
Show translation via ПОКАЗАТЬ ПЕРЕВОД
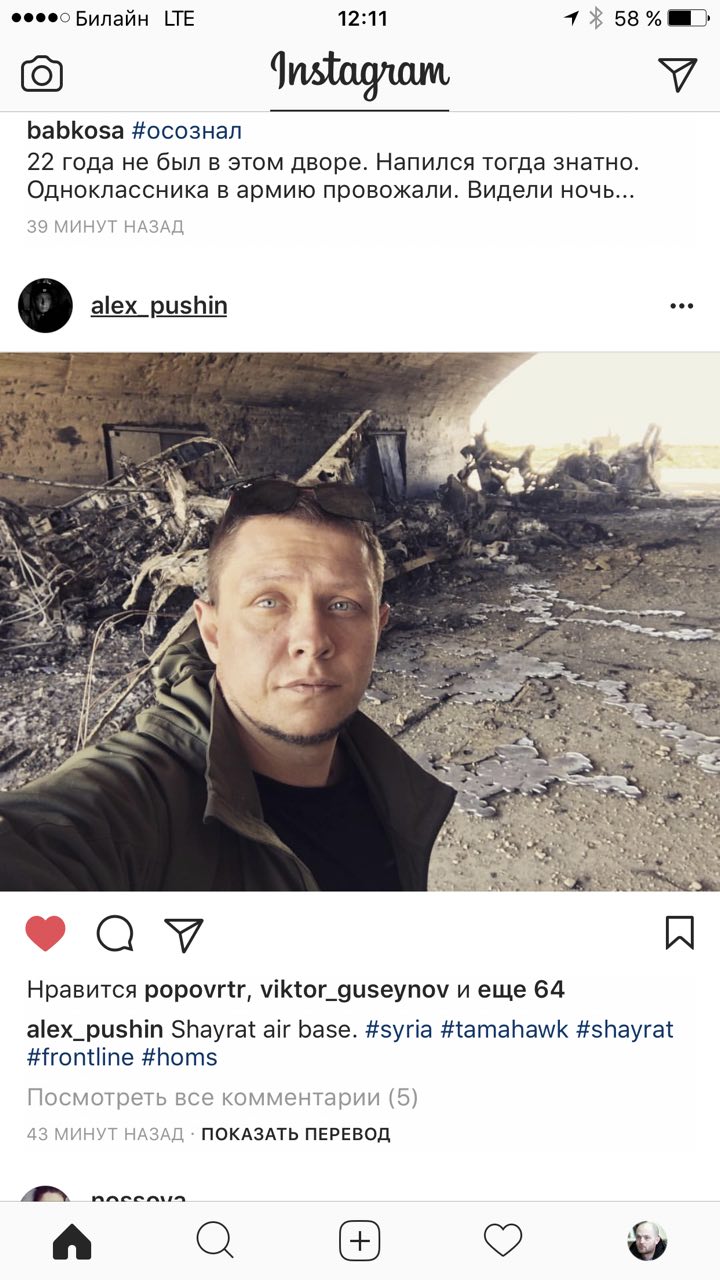(x=296, y=1134)
